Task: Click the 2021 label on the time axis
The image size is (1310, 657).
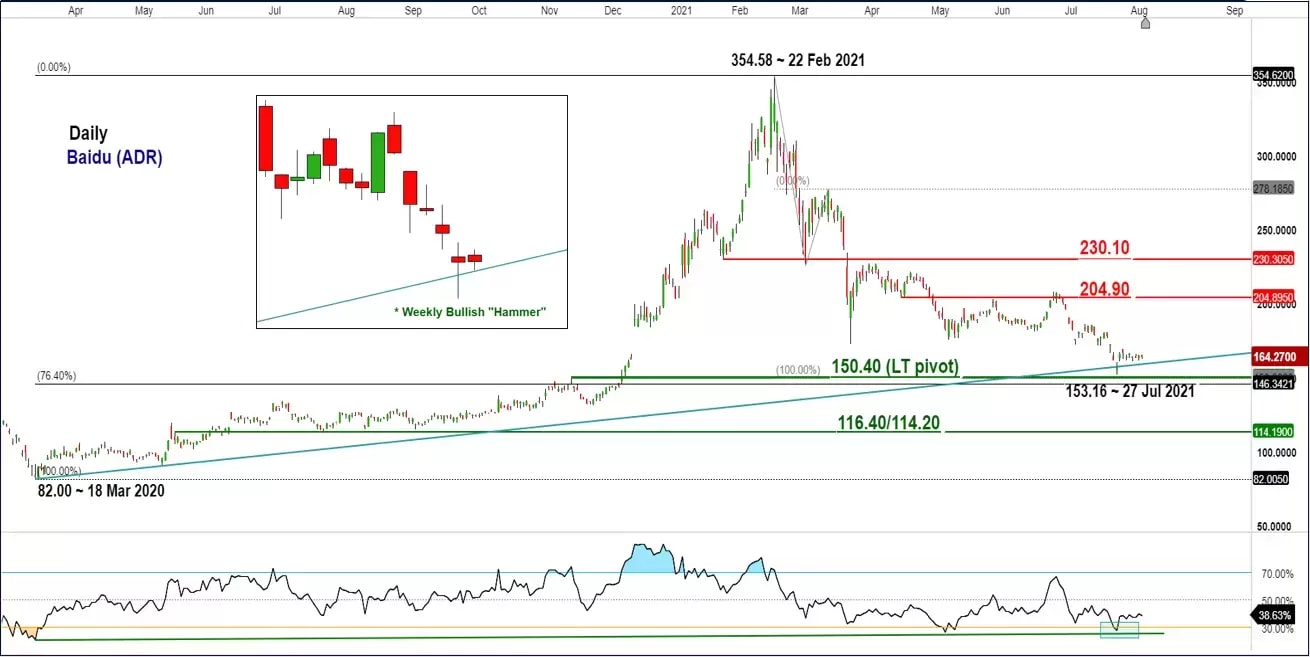Action: click(x=680, y=10)
